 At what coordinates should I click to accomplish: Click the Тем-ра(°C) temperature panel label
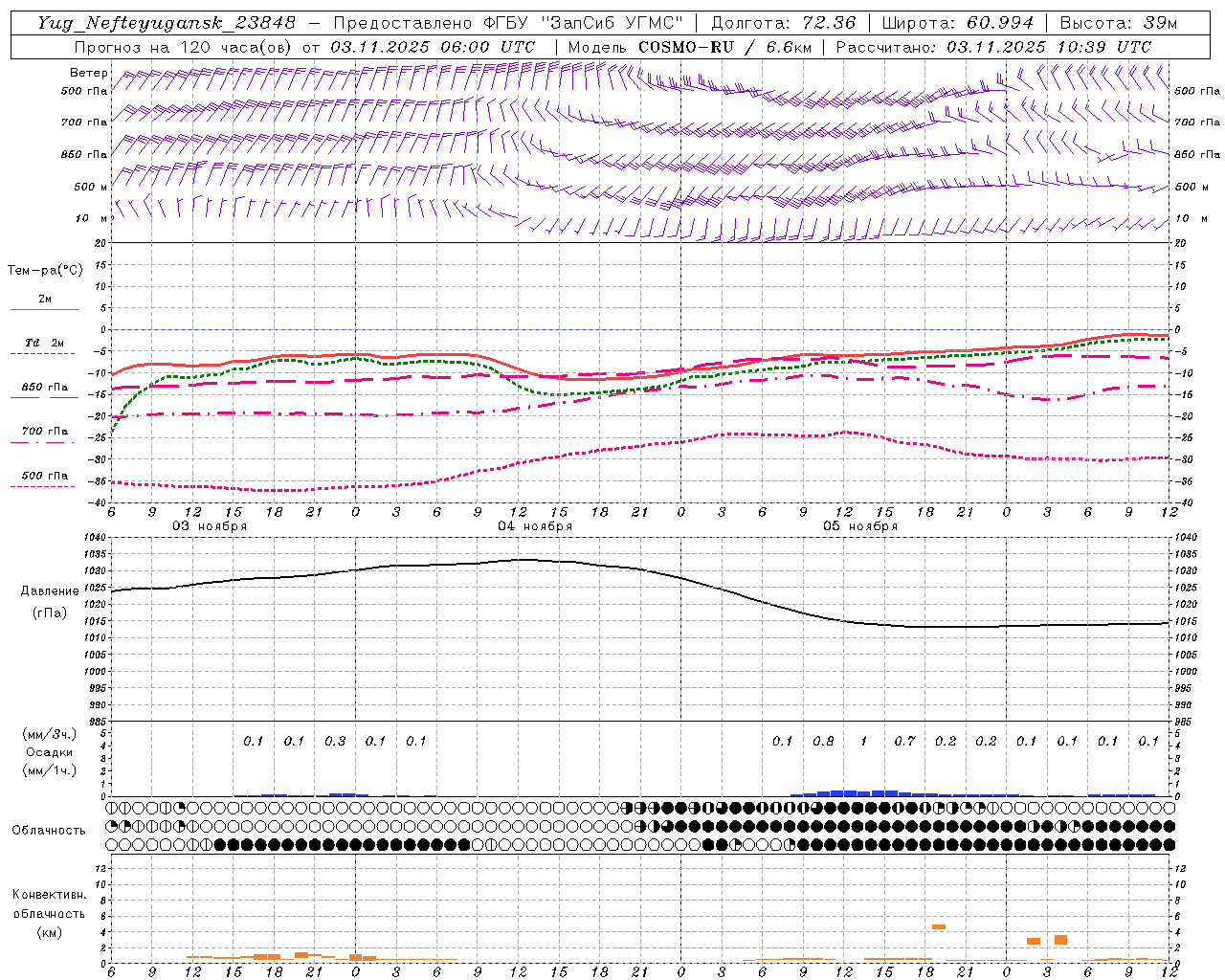[45, 270]
